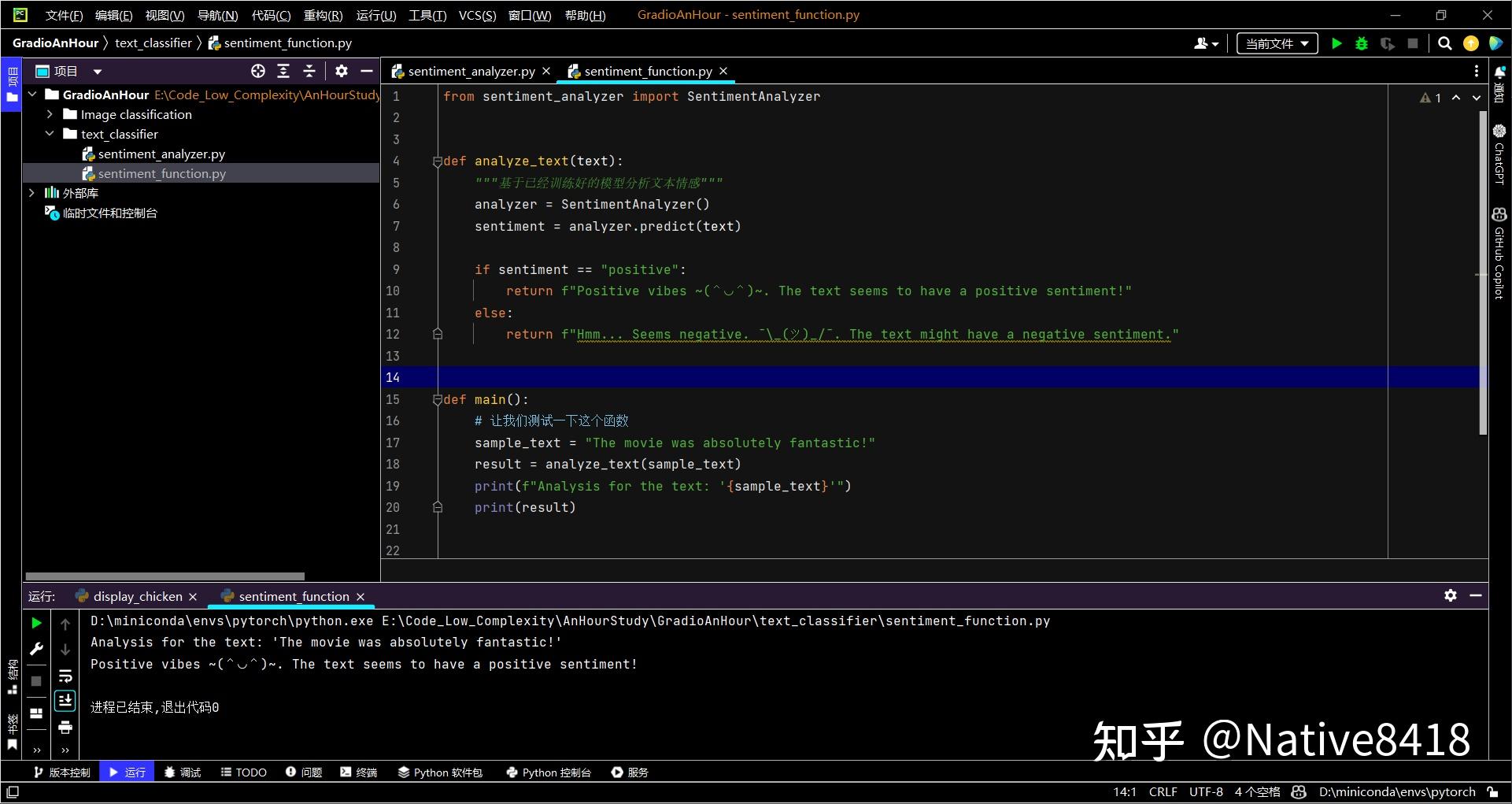This screenshot has width=1512, height=804.
Task: Run the current file with green play button
Action: click(1336, 44)
